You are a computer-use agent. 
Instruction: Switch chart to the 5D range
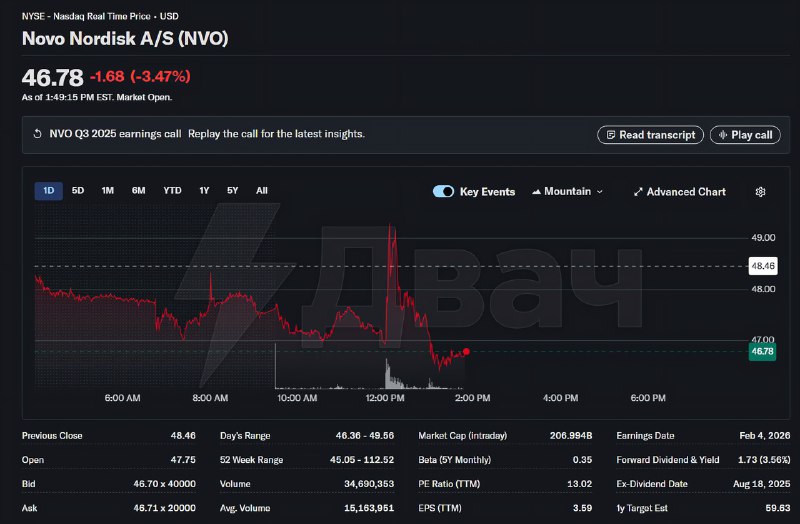(x=78, y=191)
